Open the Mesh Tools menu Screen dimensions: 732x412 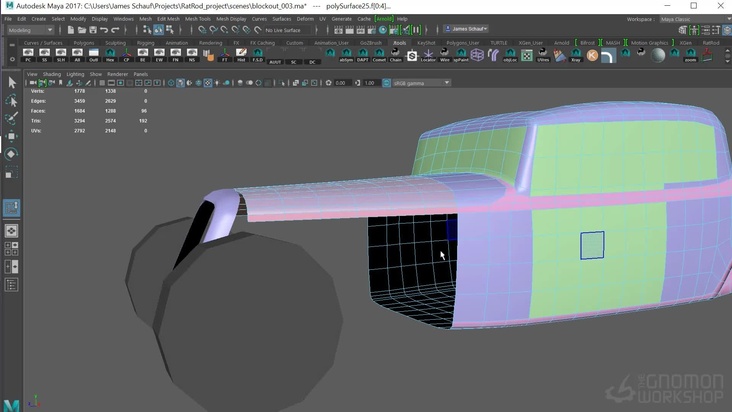click(198, 18)
